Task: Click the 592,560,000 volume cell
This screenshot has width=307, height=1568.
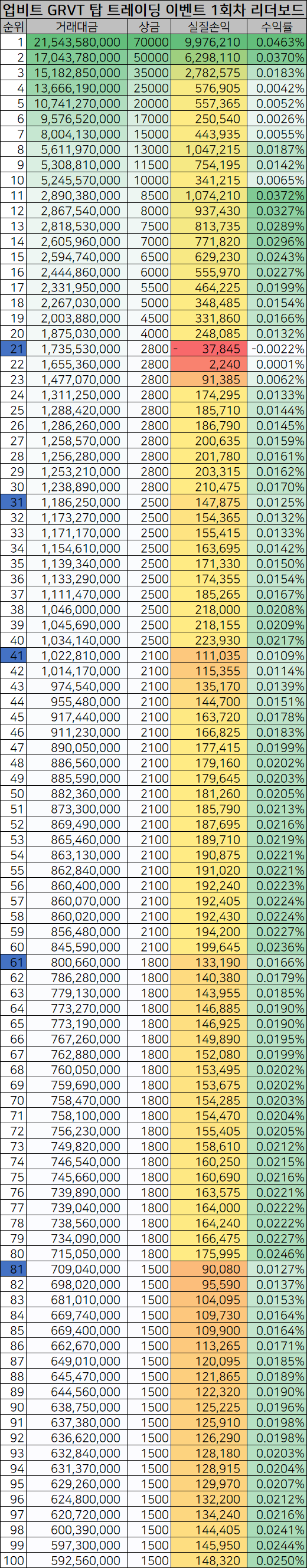Action: pos(77,1561)
